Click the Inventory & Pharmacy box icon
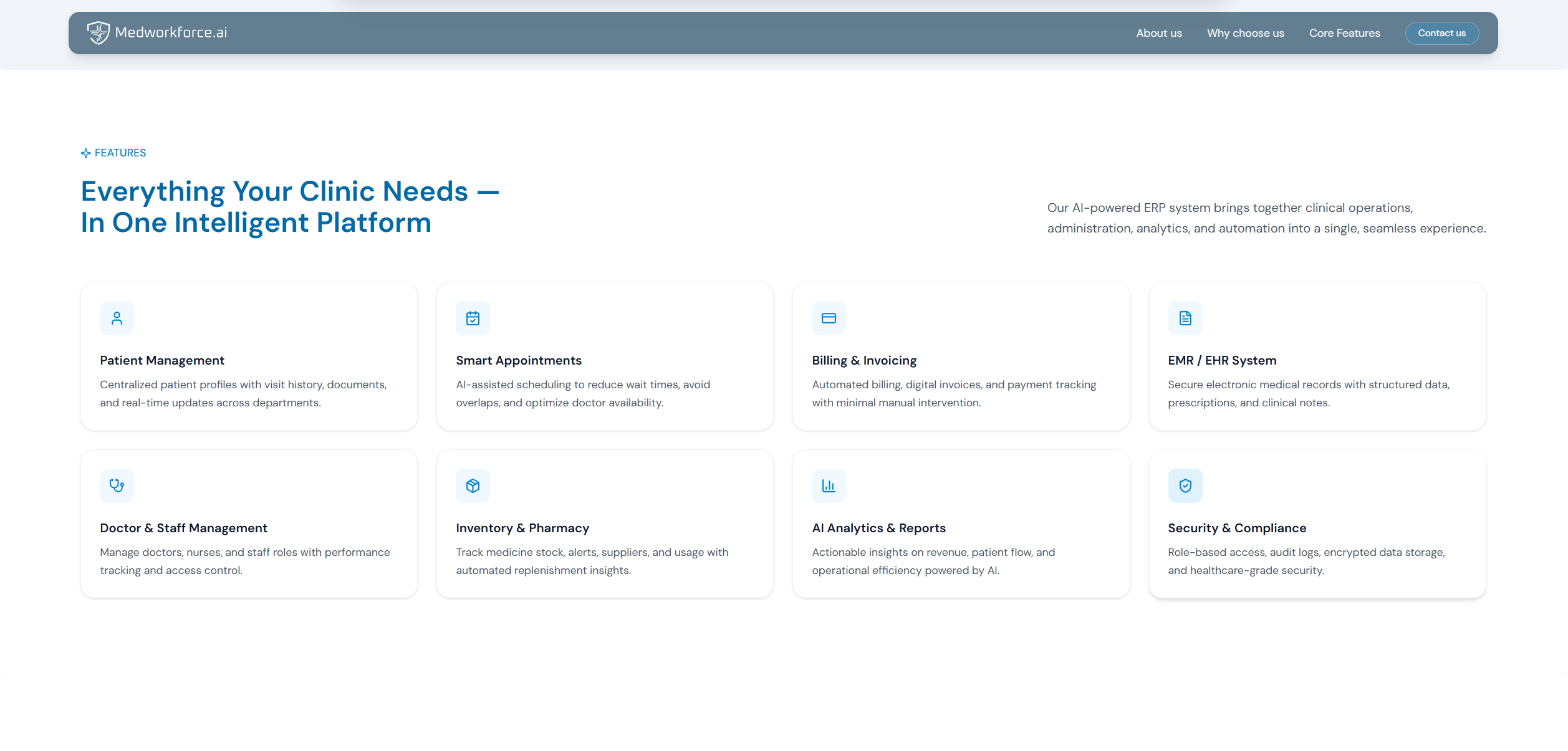 473,486
